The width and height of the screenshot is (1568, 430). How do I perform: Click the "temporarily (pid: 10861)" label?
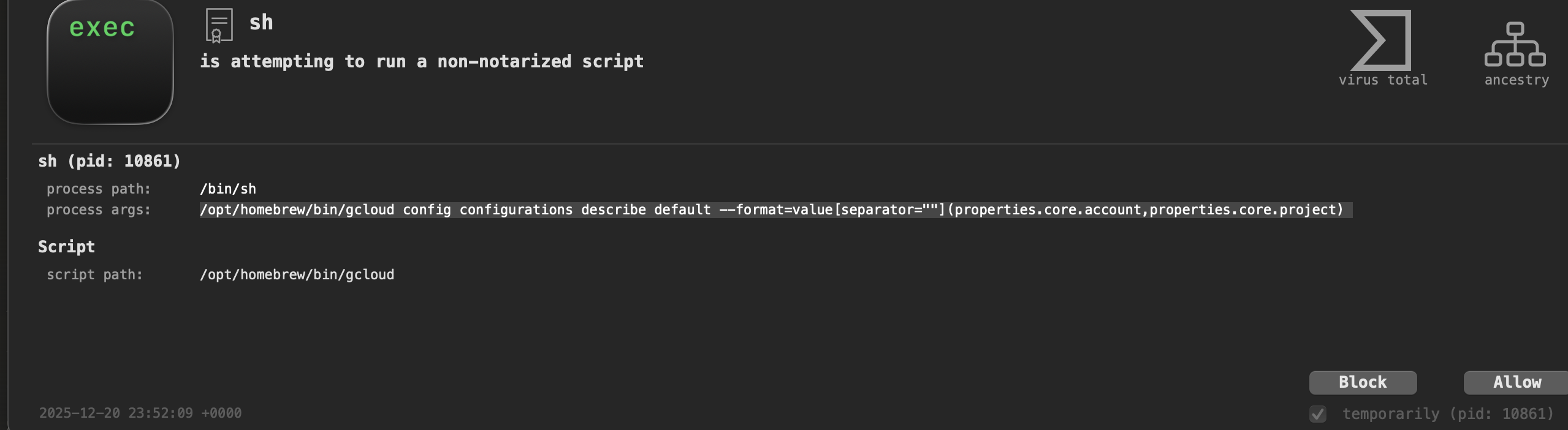point(1448,414)
